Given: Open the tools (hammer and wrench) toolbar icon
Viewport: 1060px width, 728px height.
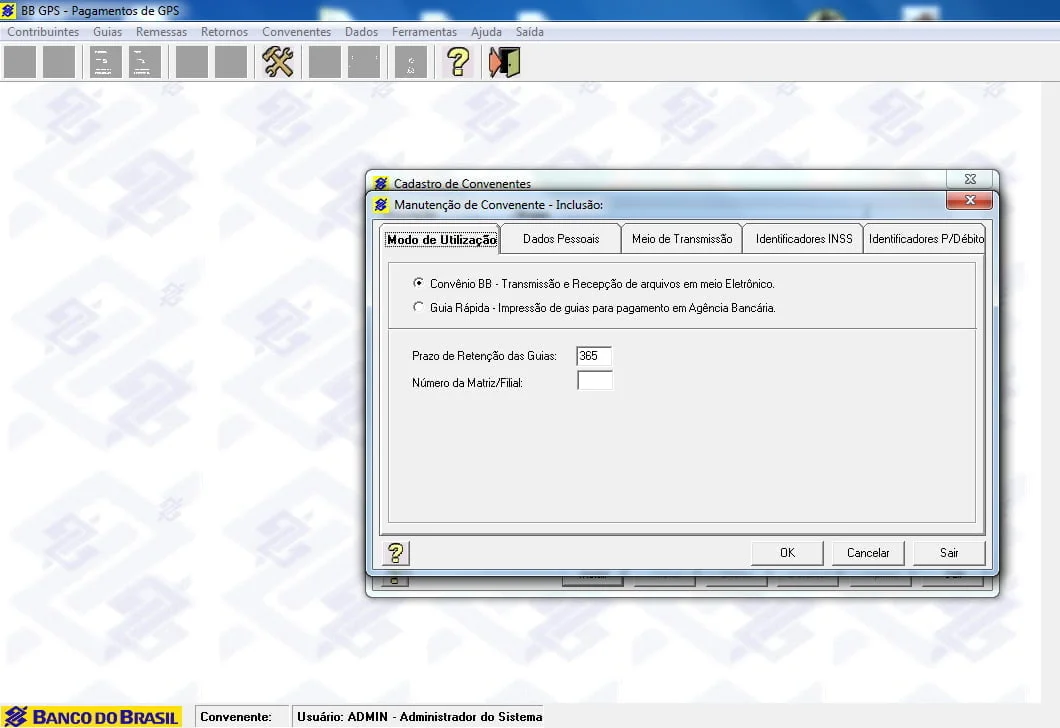Looking at the screenshot, I should 277,62.
